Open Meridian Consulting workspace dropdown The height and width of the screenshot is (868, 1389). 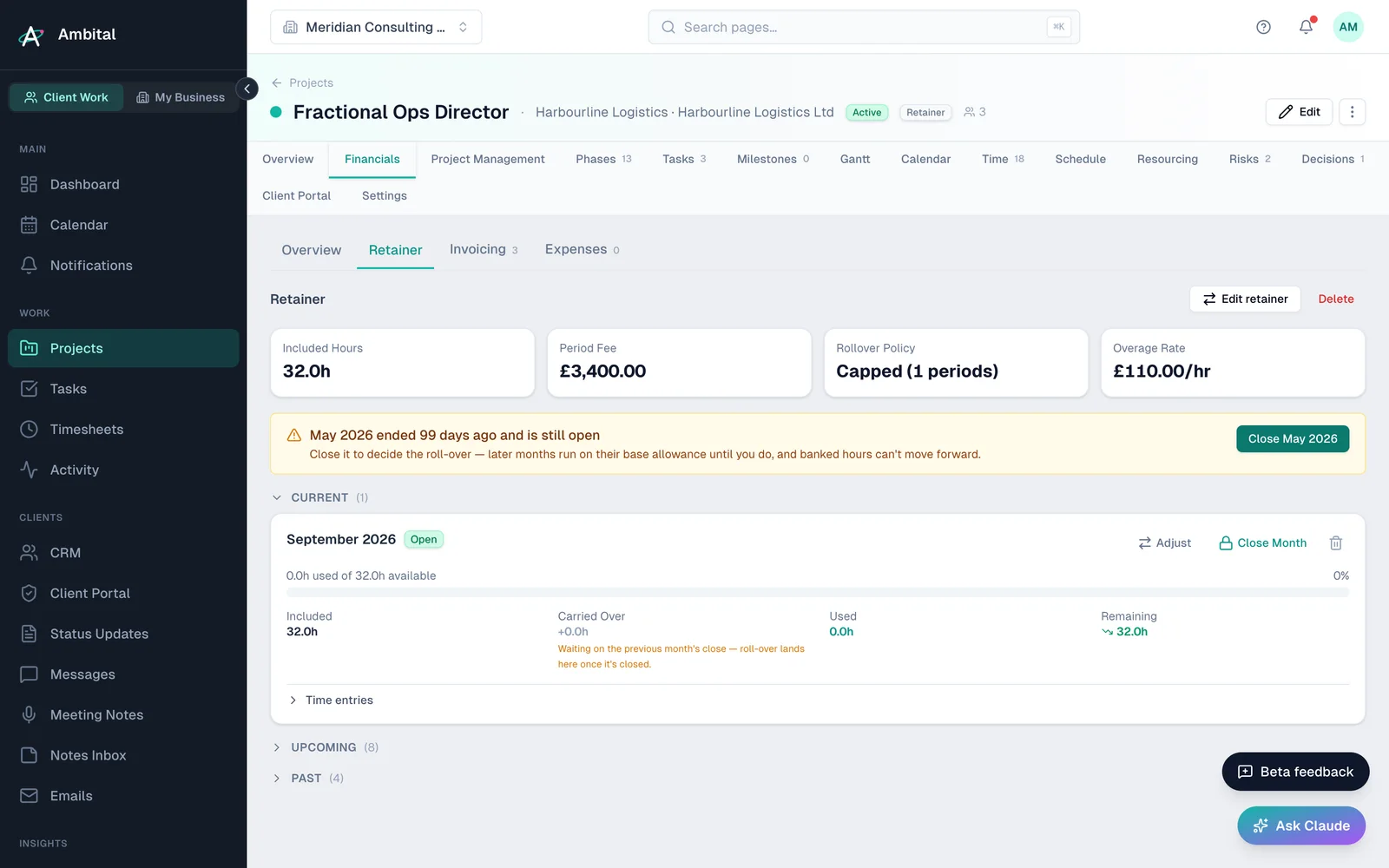pos(376,27)
